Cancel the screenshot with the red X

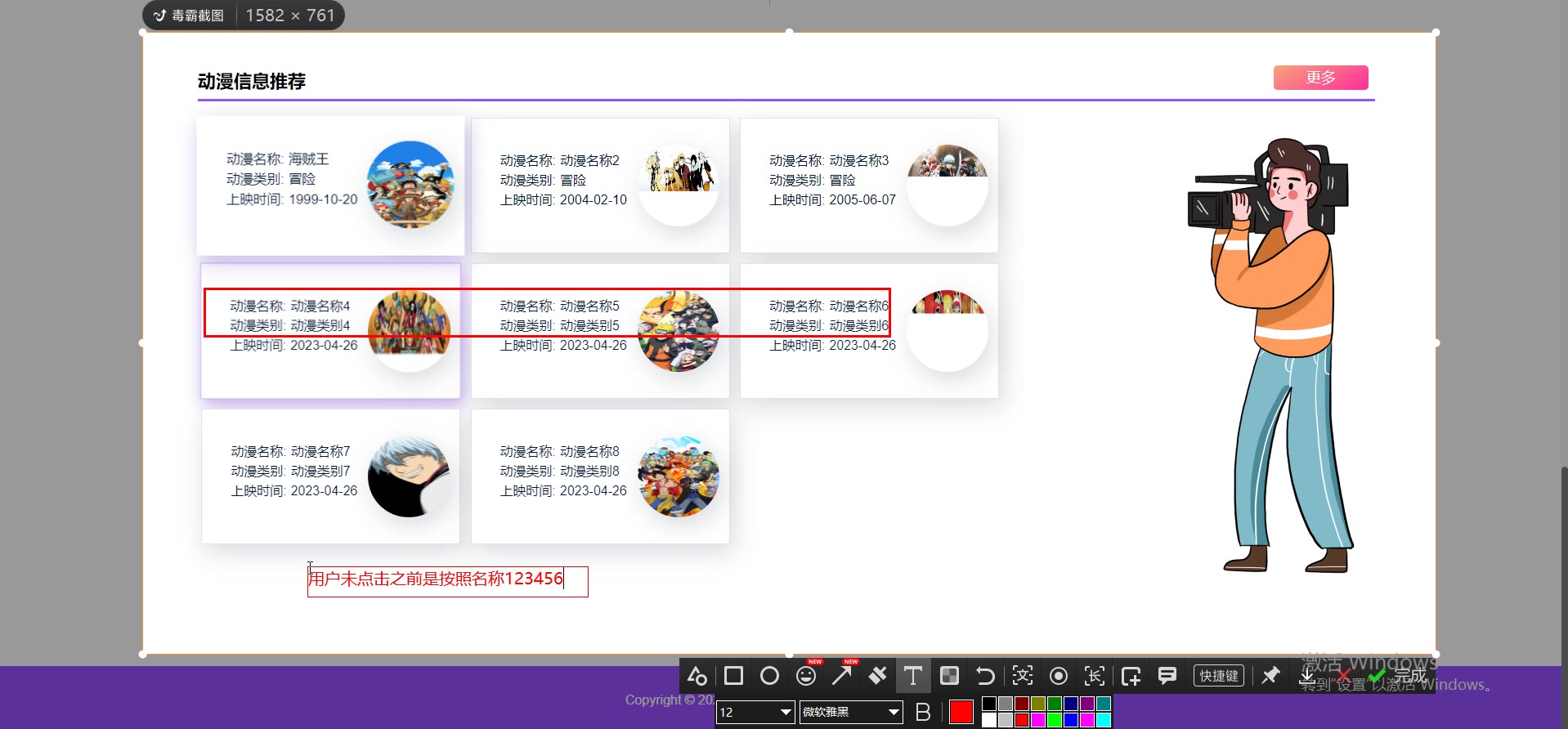click(x=1342, y=676)
